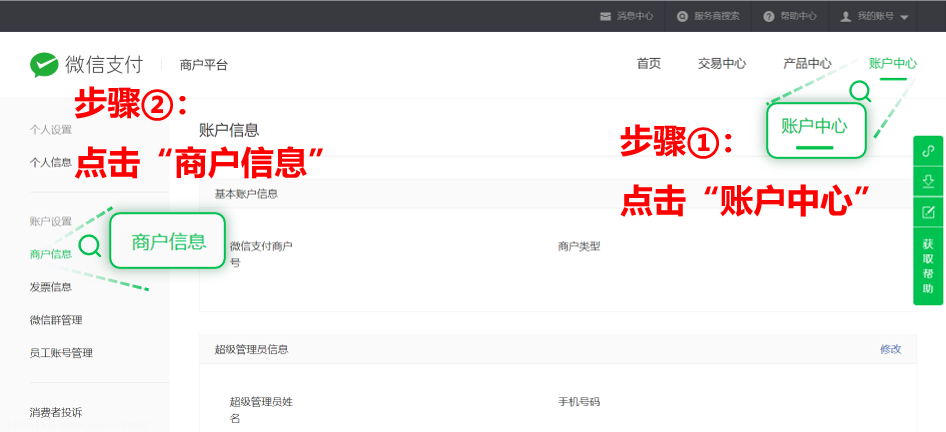Image resolution: width=946 pixels, height=432 pixels.
Task: Go to the 首页 navigation tab
Action: (649, 64)
